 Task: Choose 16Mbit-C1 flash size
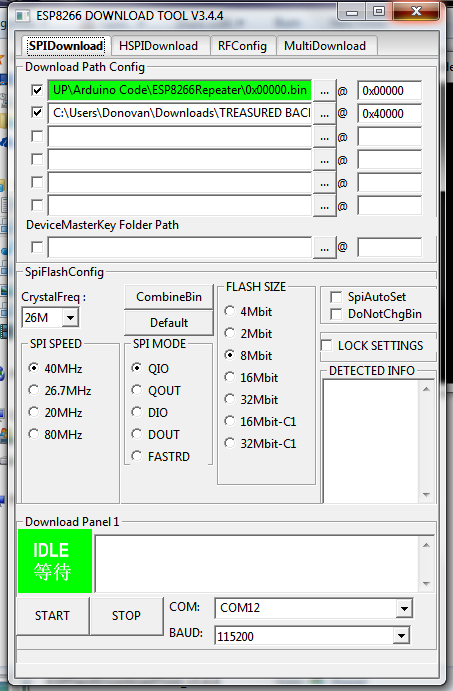(260, 422)
